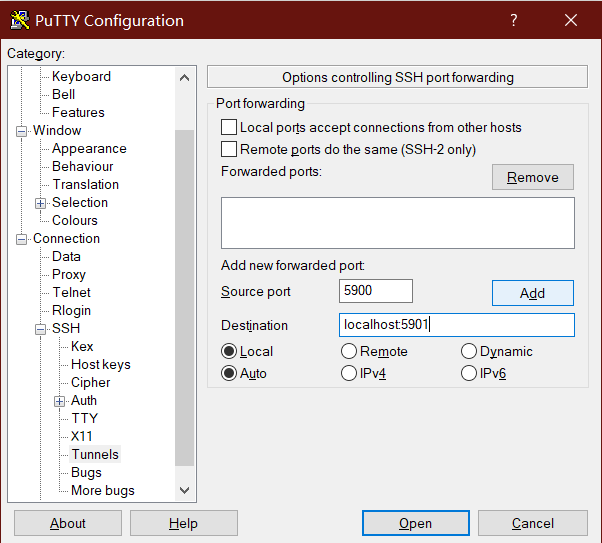
Task: Open the Bugs category
Action: 86,472
